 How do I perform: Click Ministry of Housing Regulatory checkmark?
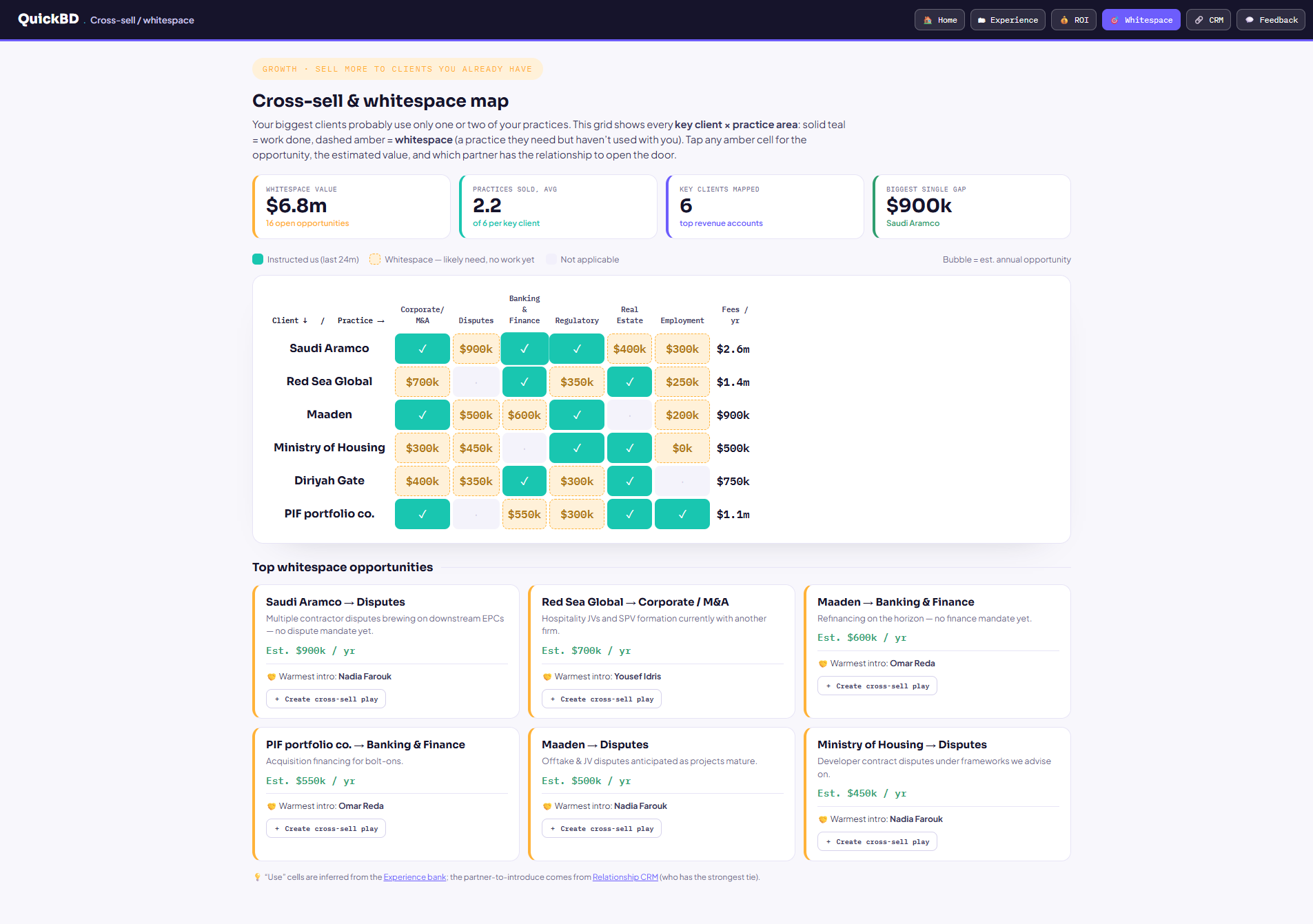tap(577, 448)
